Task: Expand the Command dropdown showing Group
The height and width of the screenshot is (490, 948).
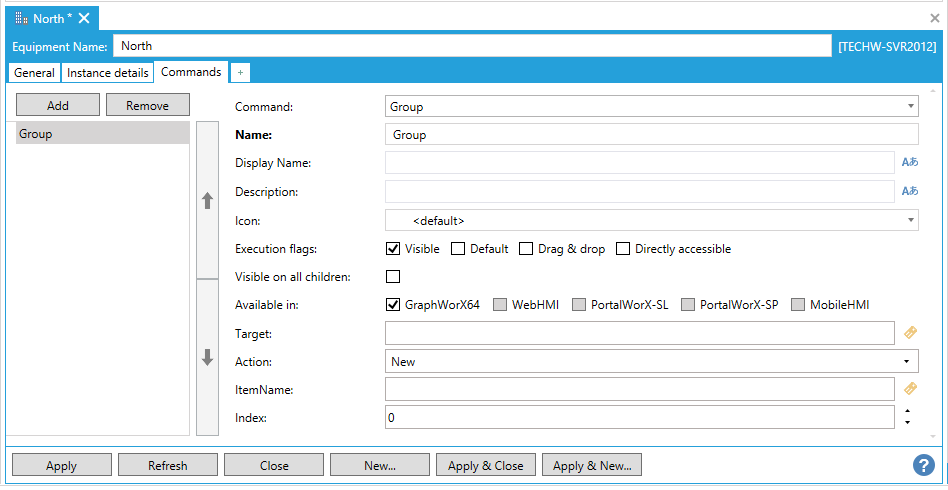Action: click(x=910, y=106)
